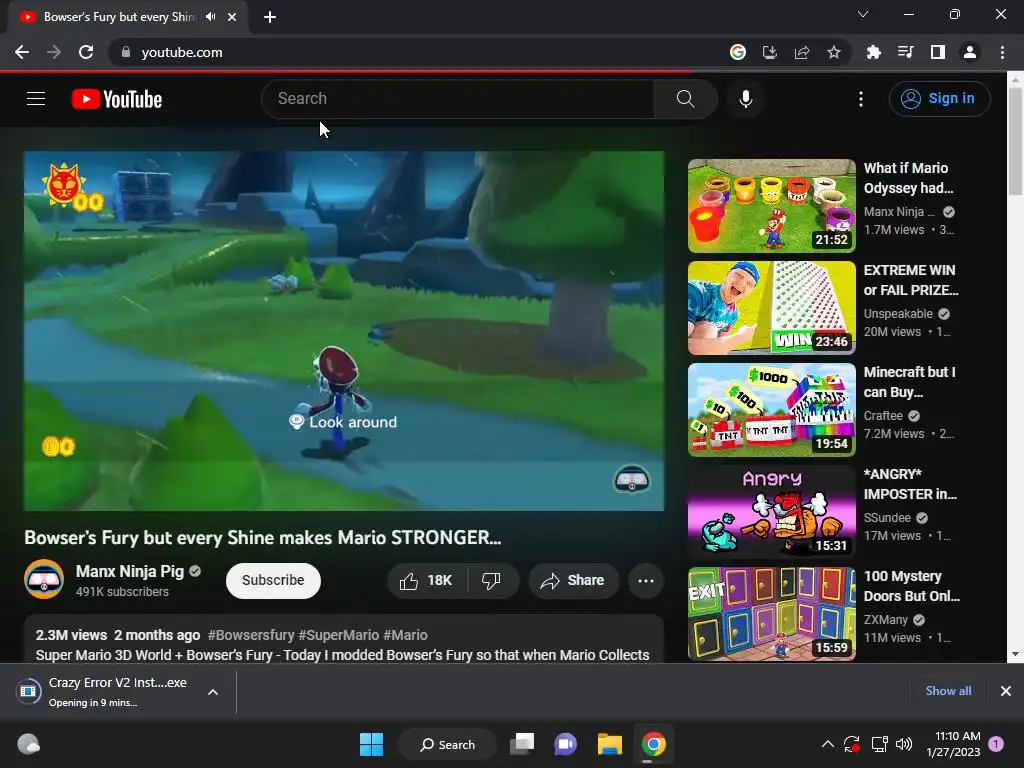1024x768 pixels.
Task: Click Show all downloads link
Action: [948, 691]
